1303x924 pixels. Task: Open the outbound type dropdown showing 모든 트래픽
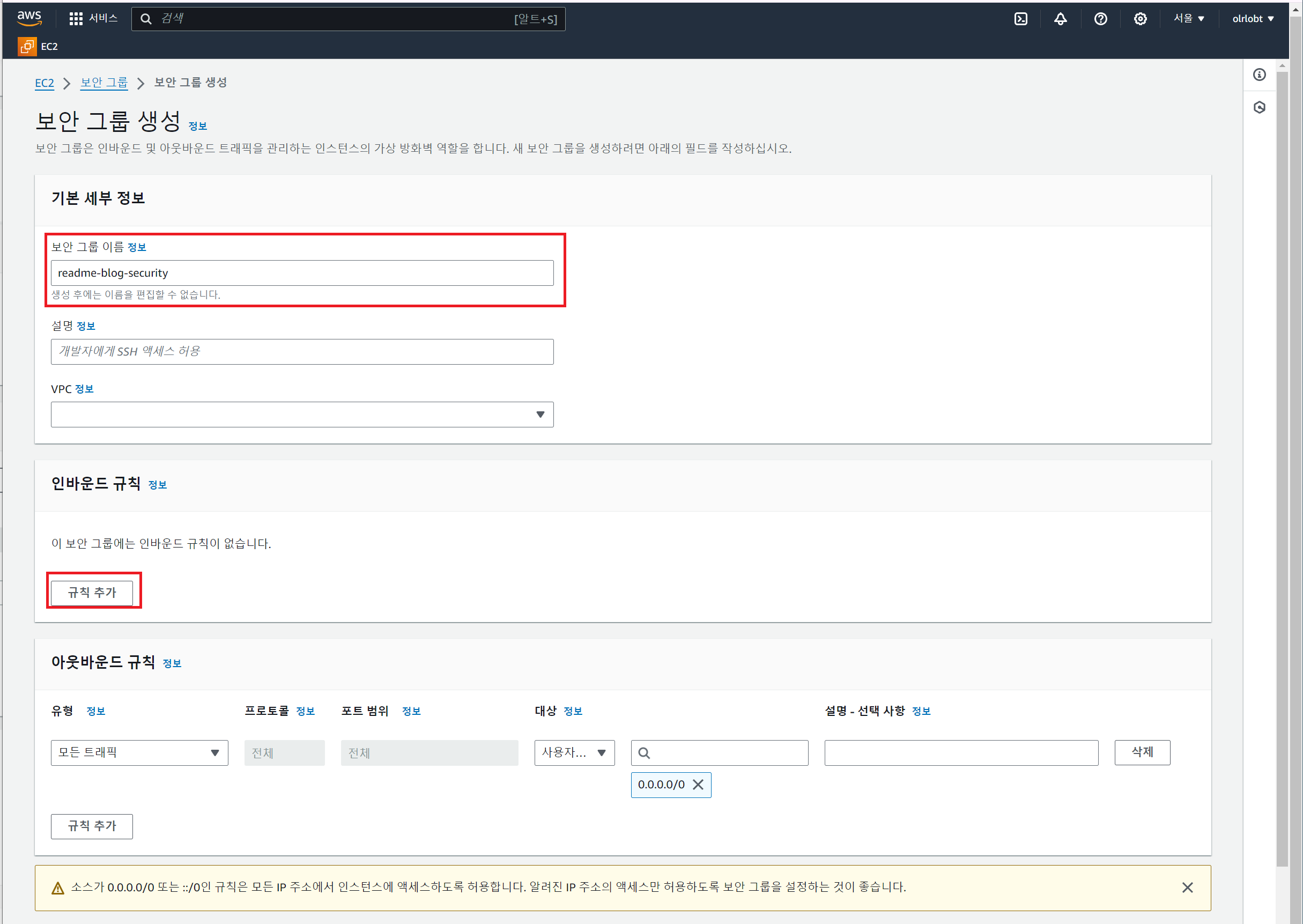coord(139,752)
